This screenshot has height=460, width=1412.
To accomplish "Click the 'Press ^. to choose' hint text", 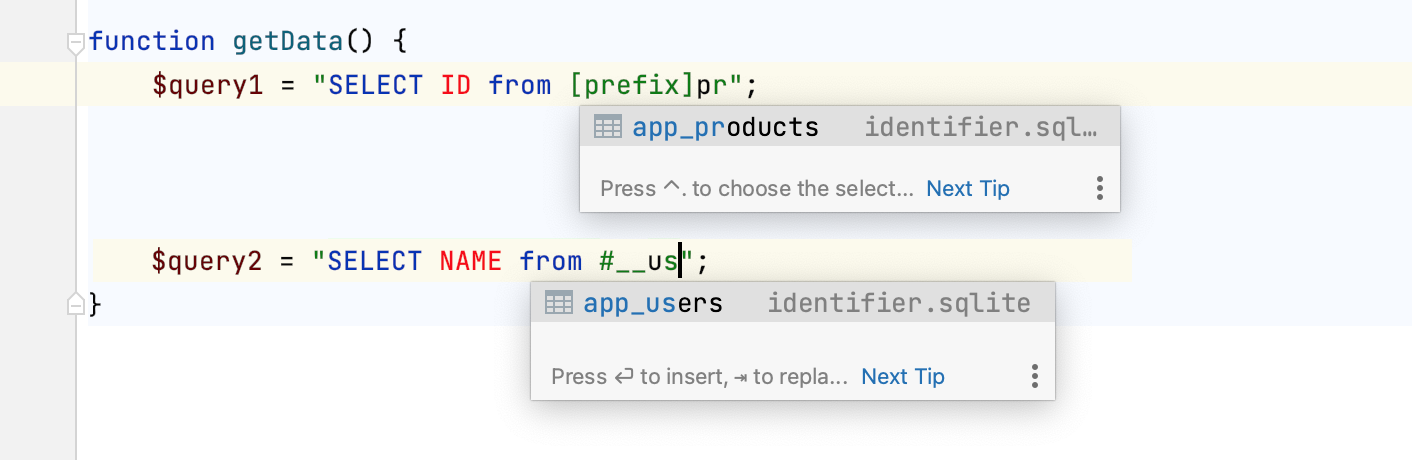I will 756,189.
